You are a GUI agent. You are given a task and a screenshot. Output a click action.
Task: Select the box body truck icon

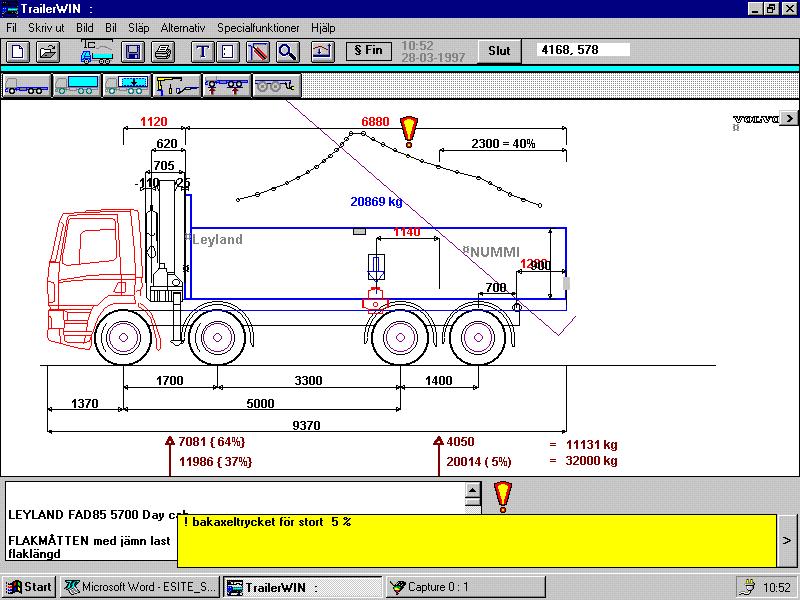[x=77, y=85]
